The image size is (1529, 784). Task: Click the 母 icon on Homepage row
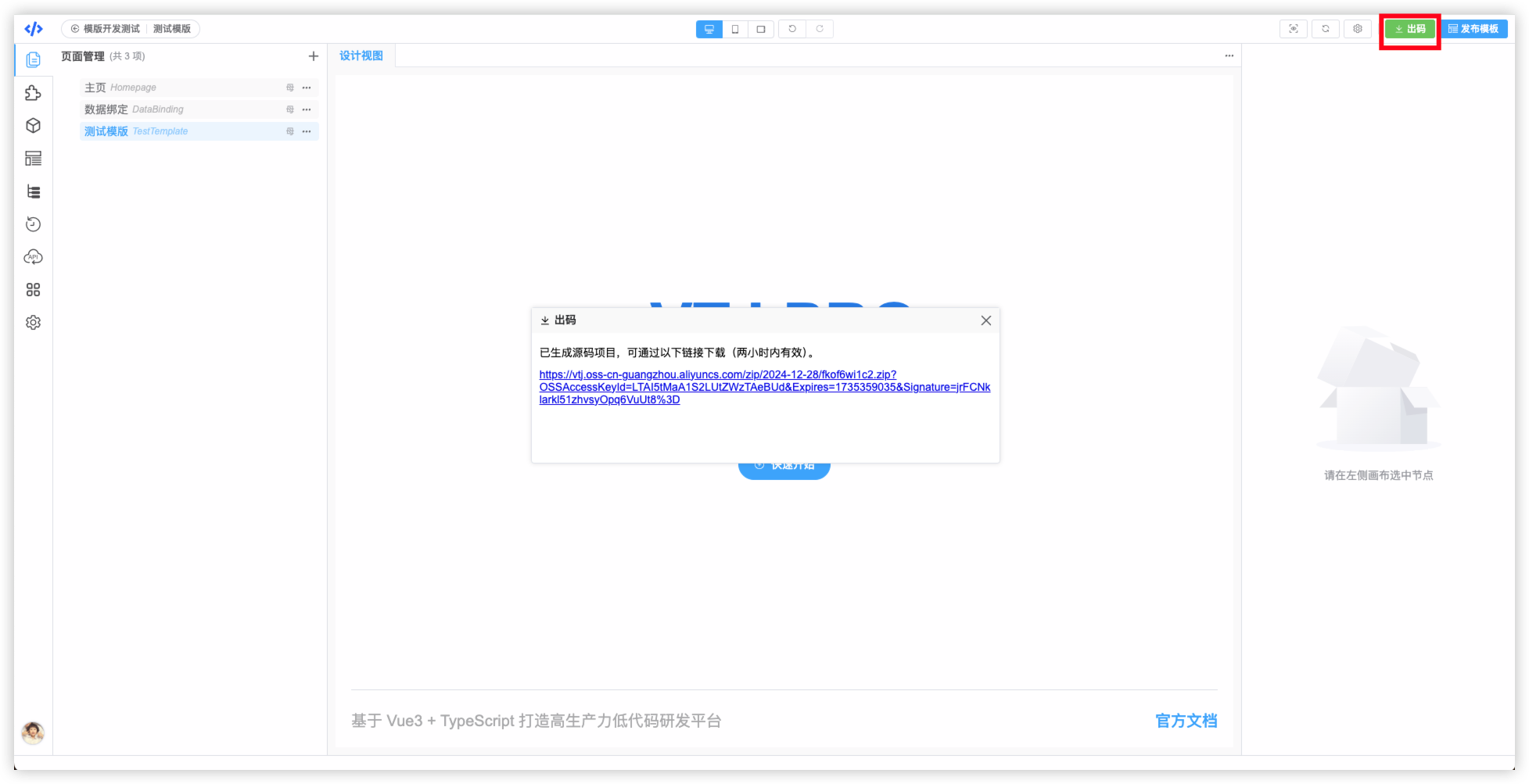pyautogui.click(x=290, y=88)
